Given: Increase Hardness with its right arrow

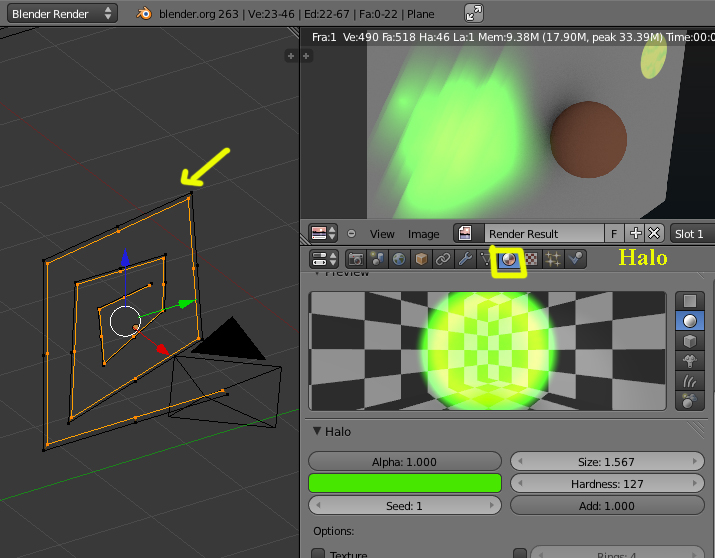Looking at the screenshot, I should coord(695,483).
